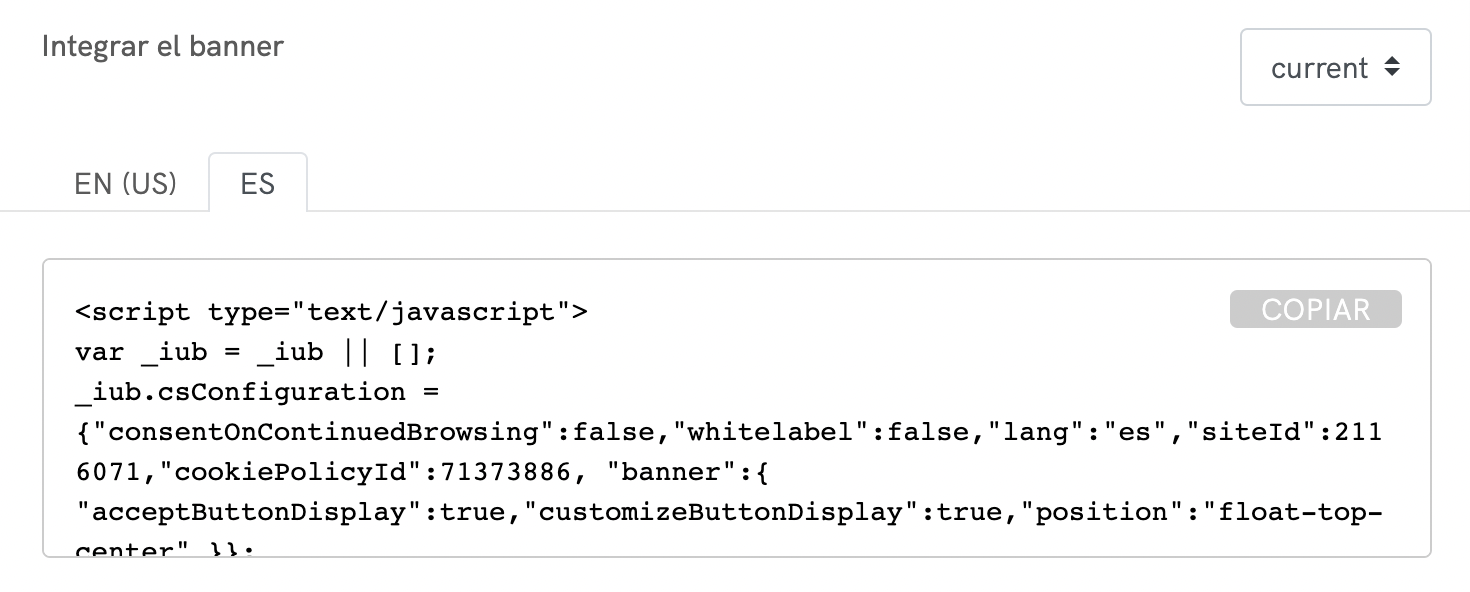The width and height of the screenshot is (1470, 592).
Task: Click the _iub.csConfiguration line
Action: click(x=253, y=391)
